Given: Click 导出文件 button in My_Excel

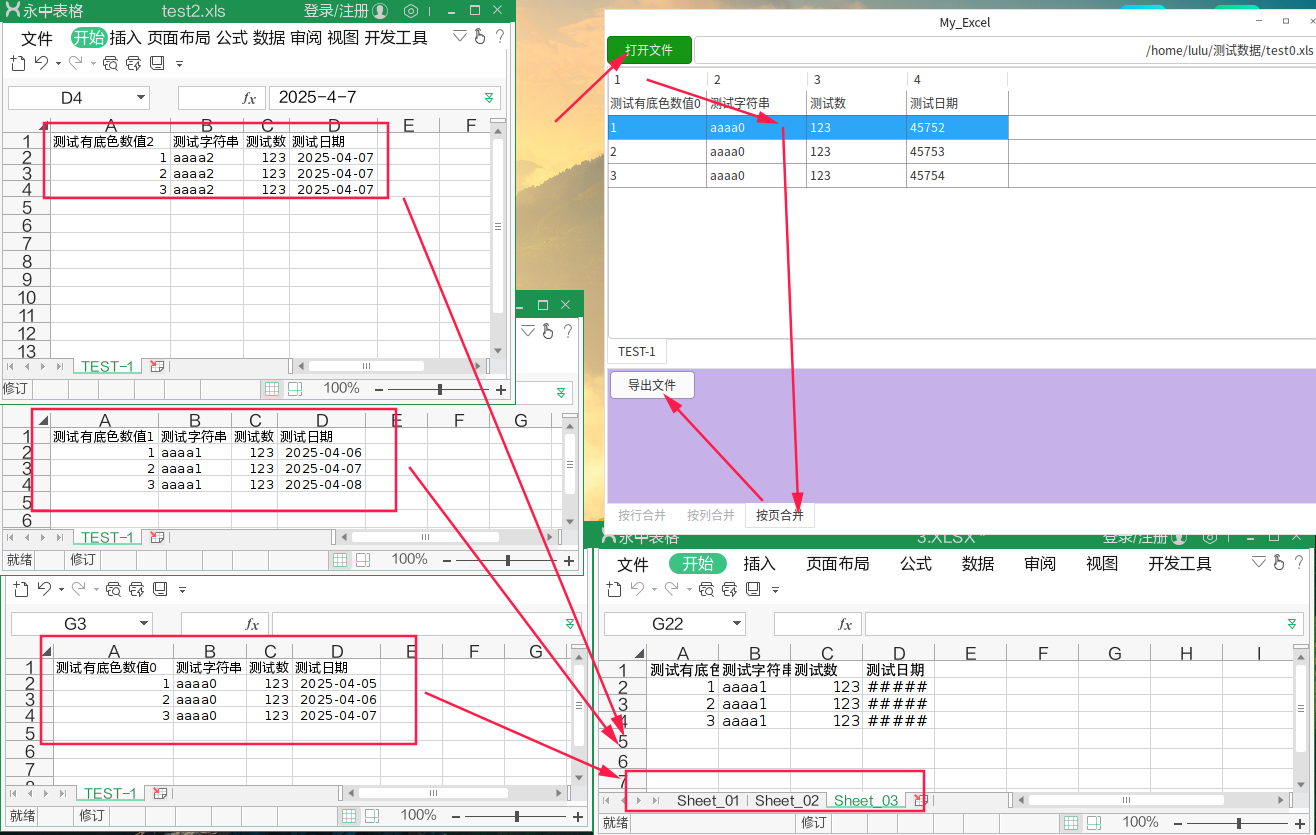Looking at the screenshot, I should (652, 385).
